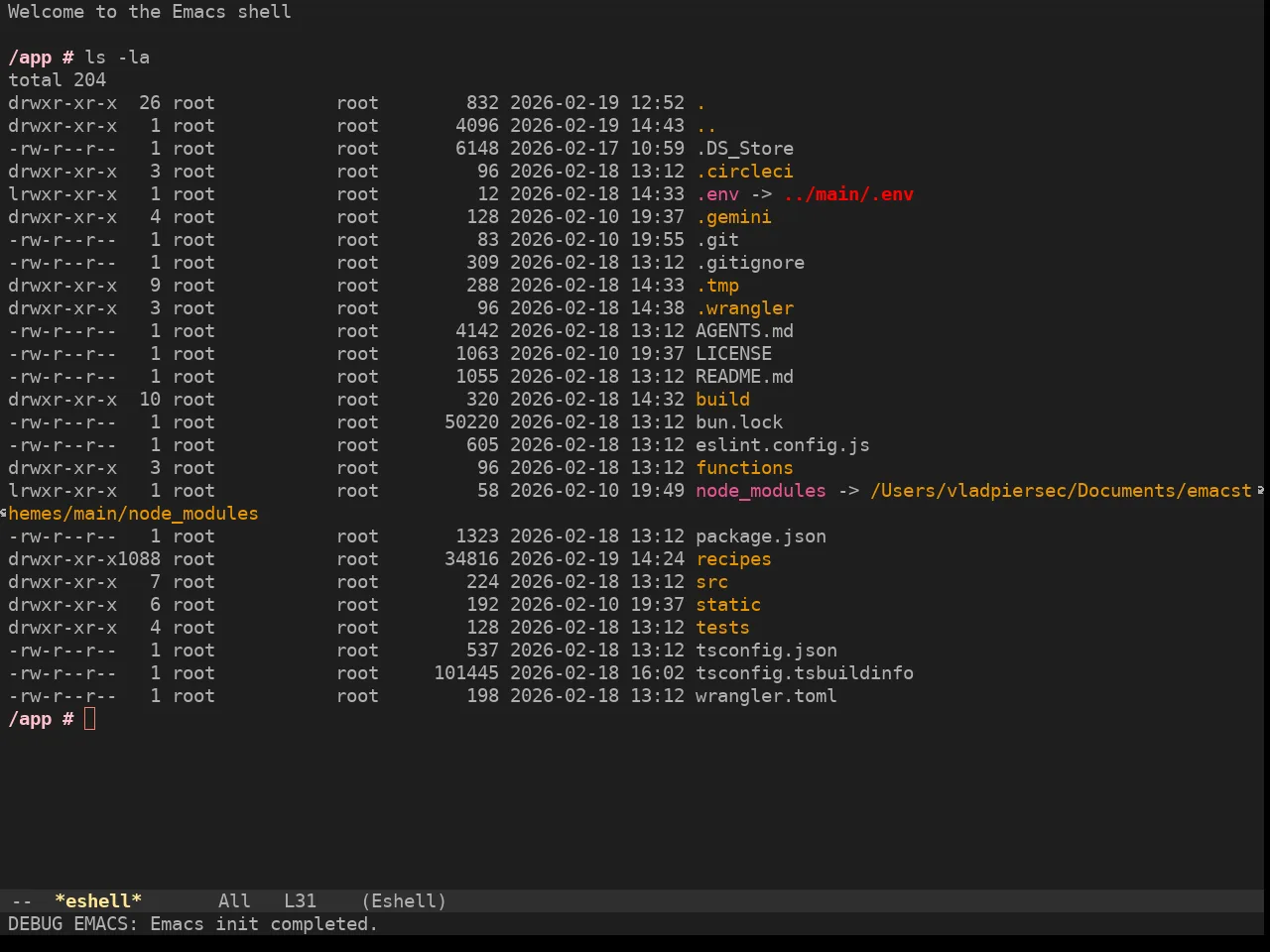Open the .circleci directory entry
This screenshot has width=1270, height=952.
744,172
